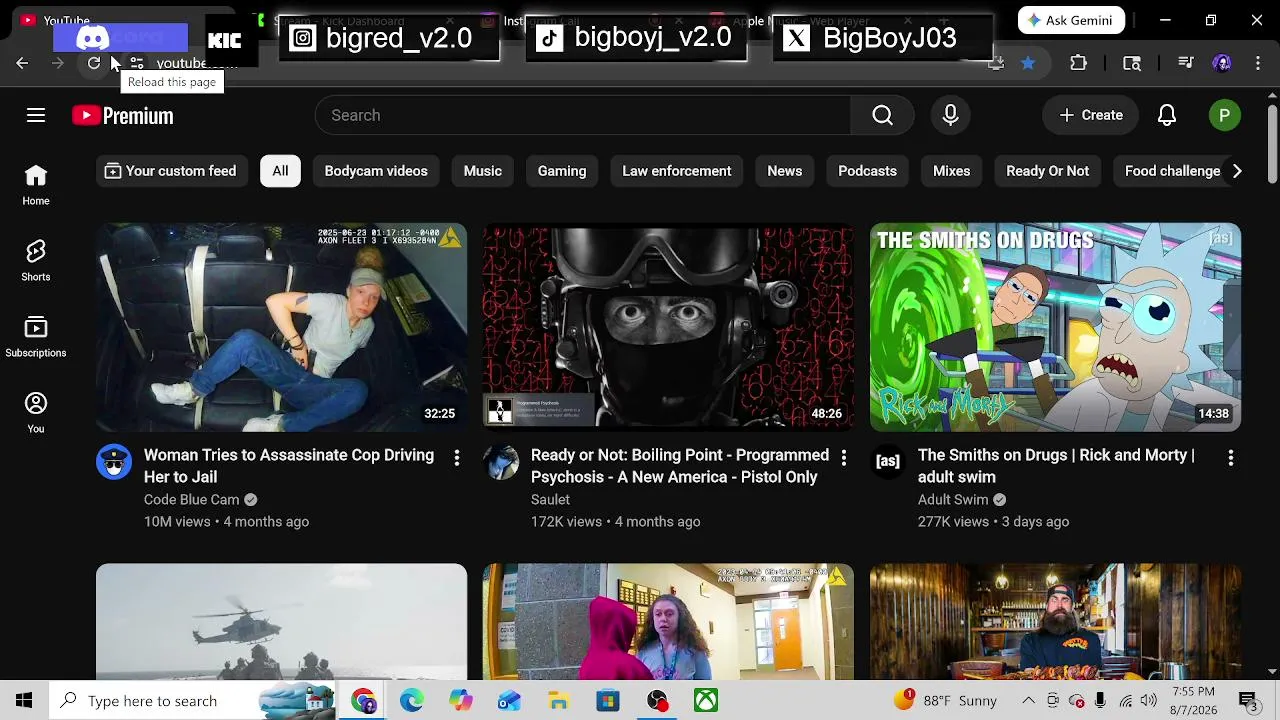Select the News filter chip
The image size is (1280, 720).
click(785, 171)
